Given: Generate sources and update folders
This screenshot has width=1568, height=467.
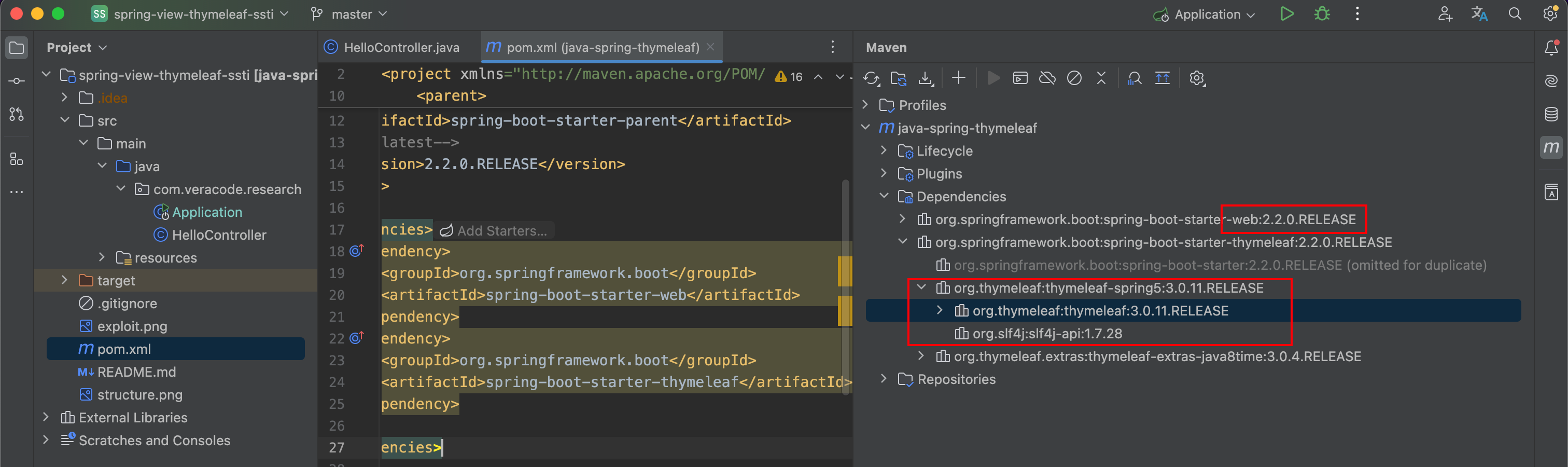Looking at the screenshot, I should [899, 78].
